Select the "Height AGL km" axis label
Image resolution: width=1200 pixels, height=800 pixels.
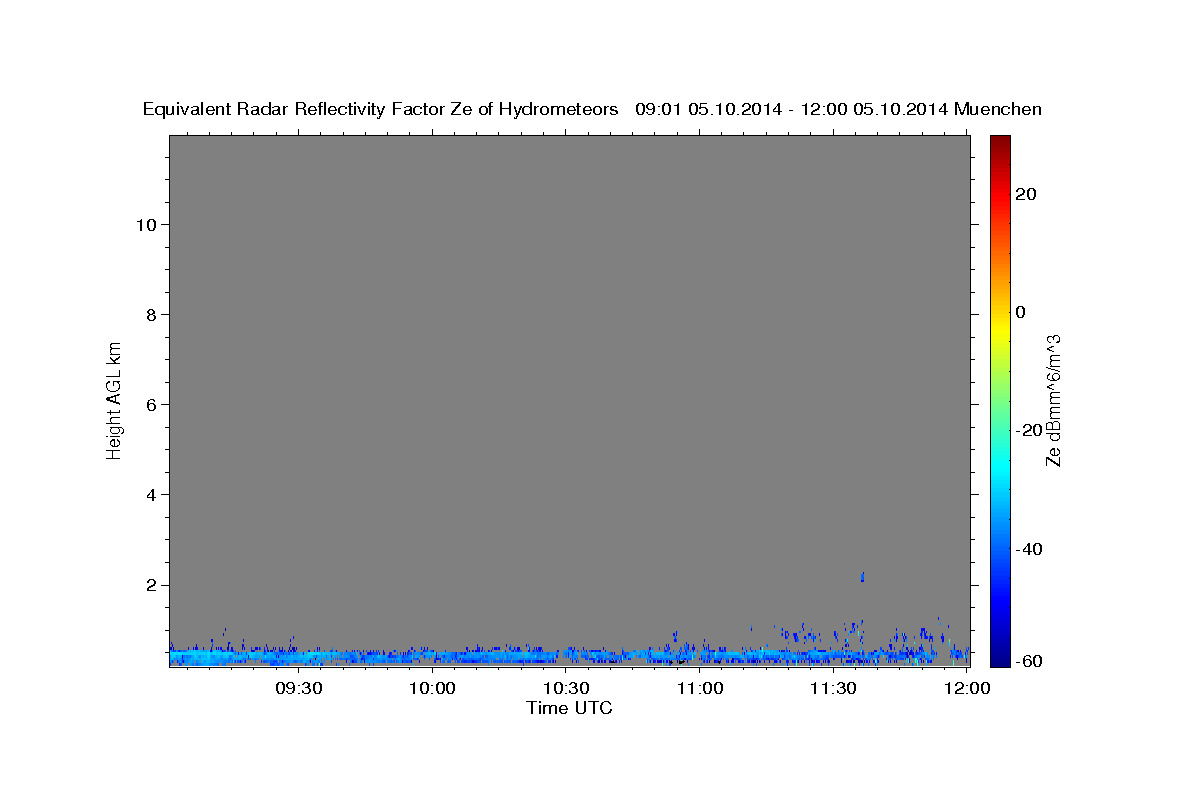115,399
